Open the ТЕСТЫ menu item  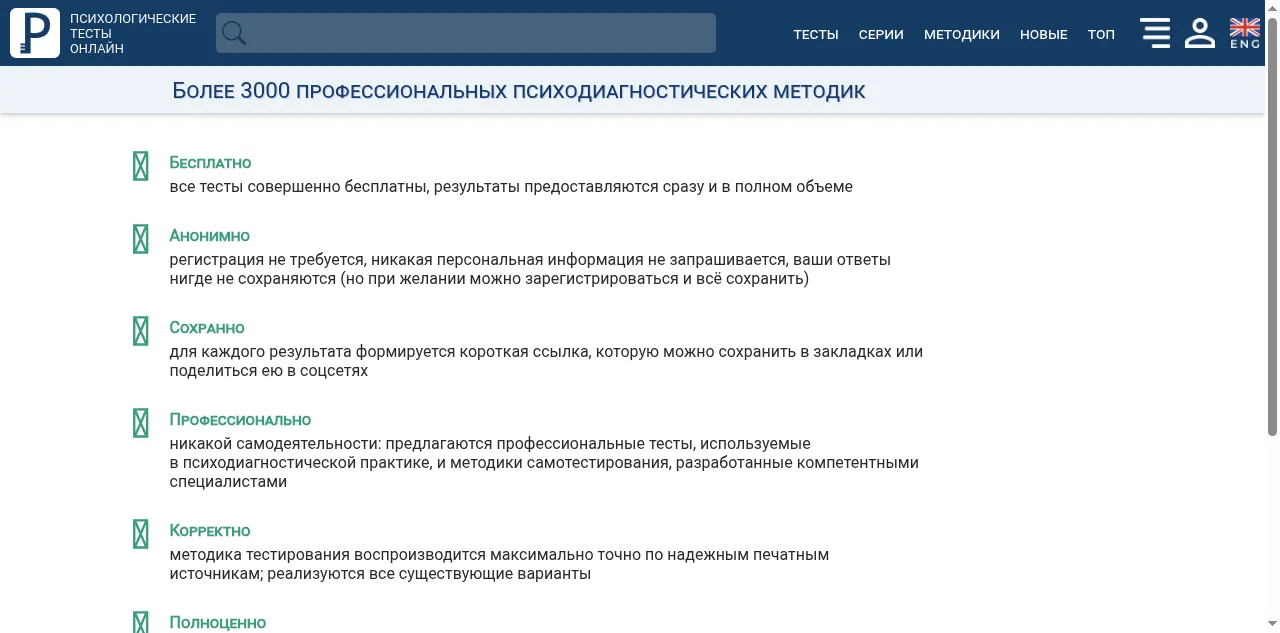(816, 34)
